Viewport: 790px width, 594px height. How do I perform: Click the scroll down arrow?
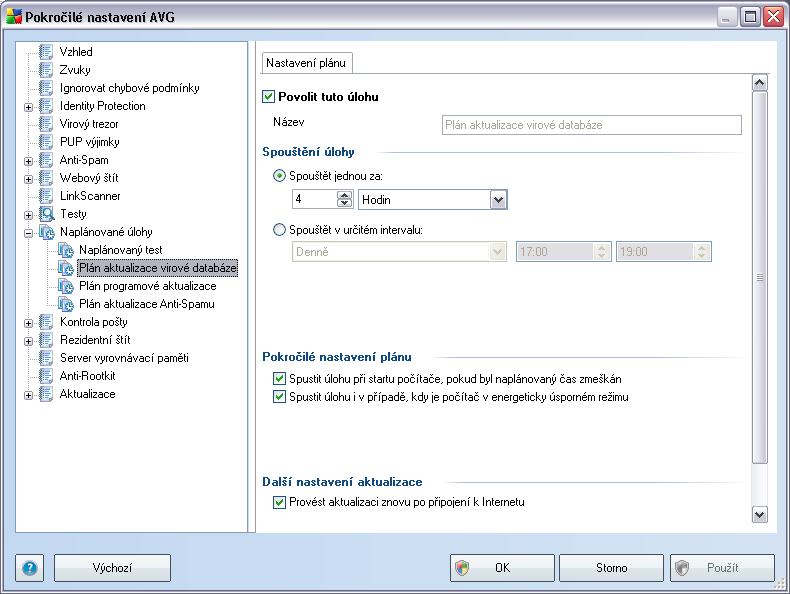click(760, 515)
